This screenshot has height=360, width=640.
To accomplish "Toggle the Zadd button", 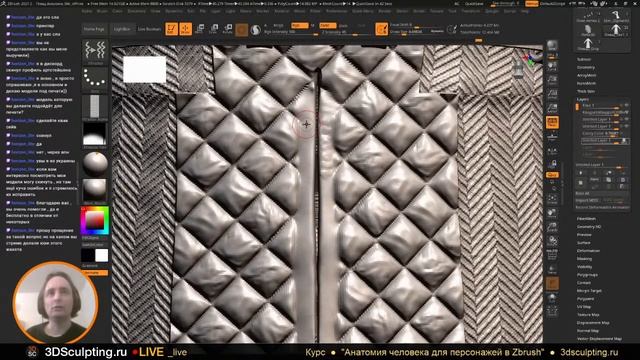I will (x=327, y=25).
